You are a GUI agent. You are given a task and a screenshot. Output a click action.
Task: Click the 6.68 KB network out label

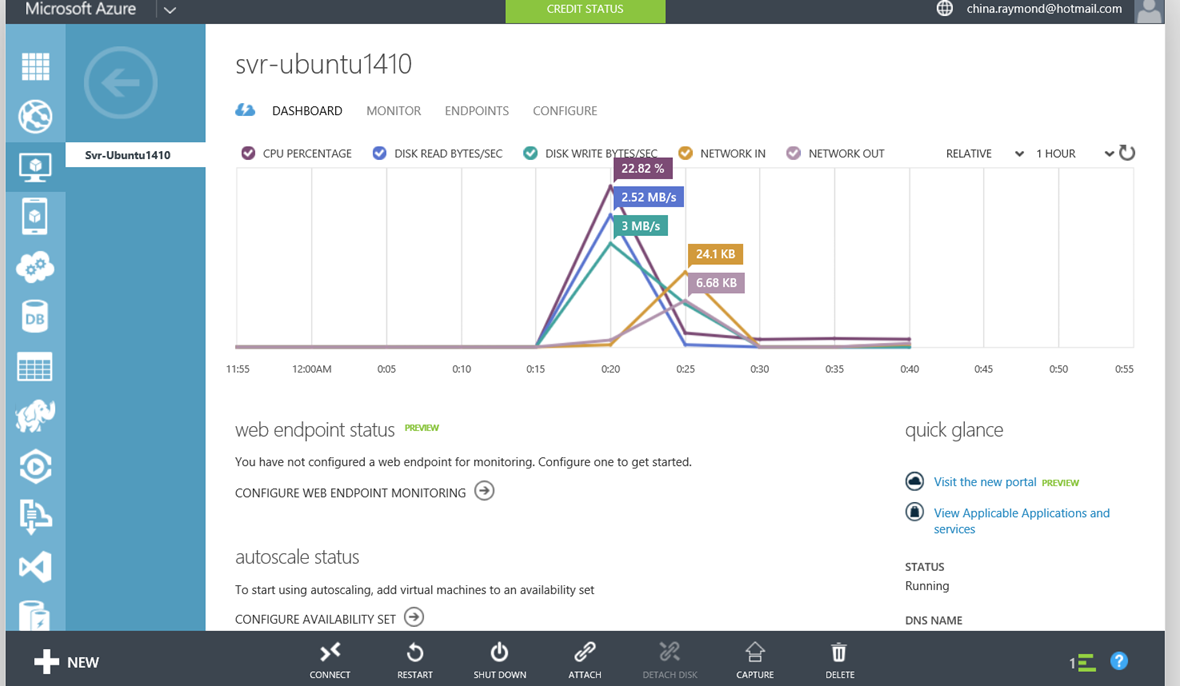[x=716, y=283]
